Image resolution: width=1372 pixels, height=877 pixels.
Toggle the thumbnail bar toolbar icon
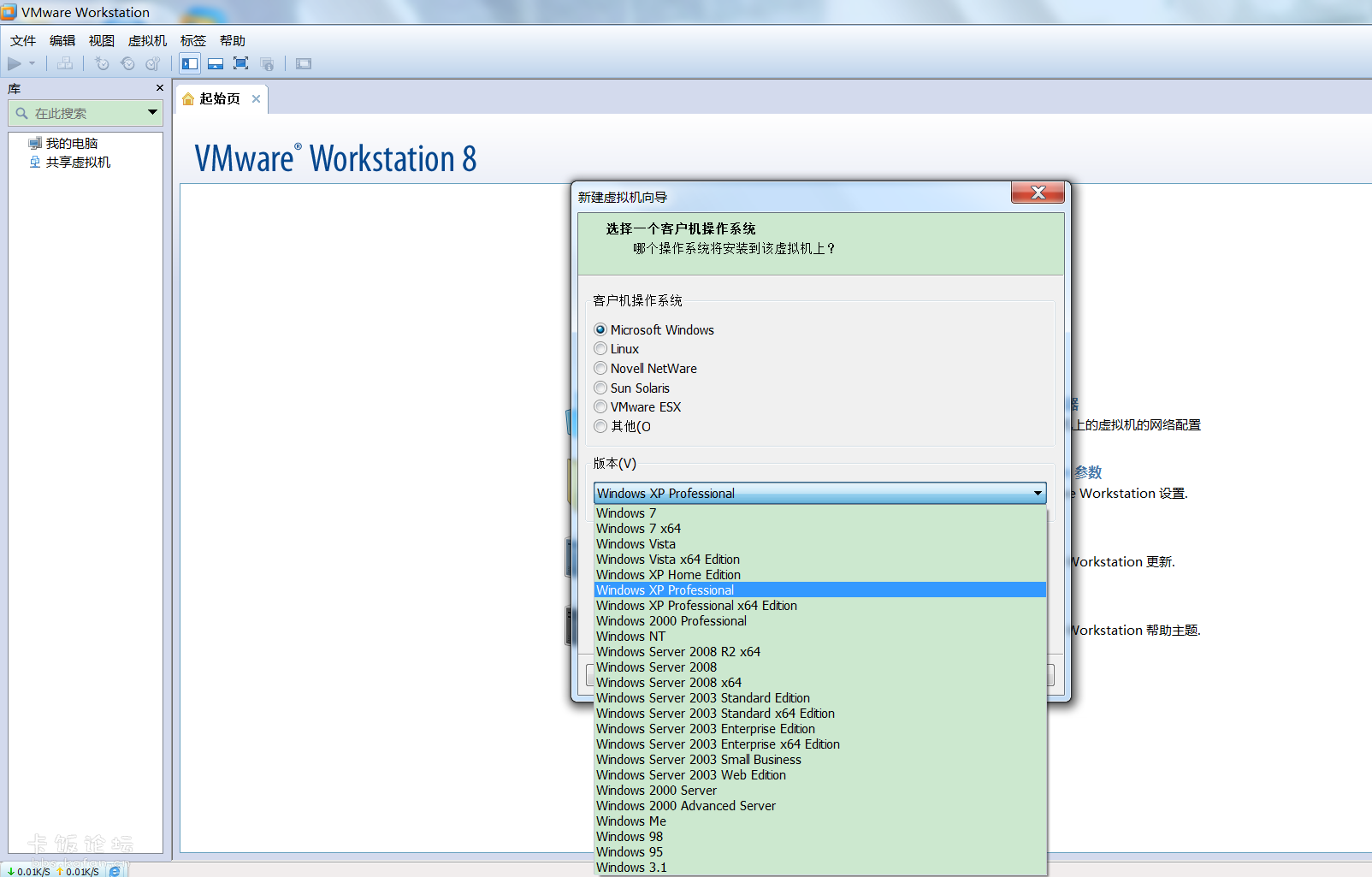coord(216,63)
